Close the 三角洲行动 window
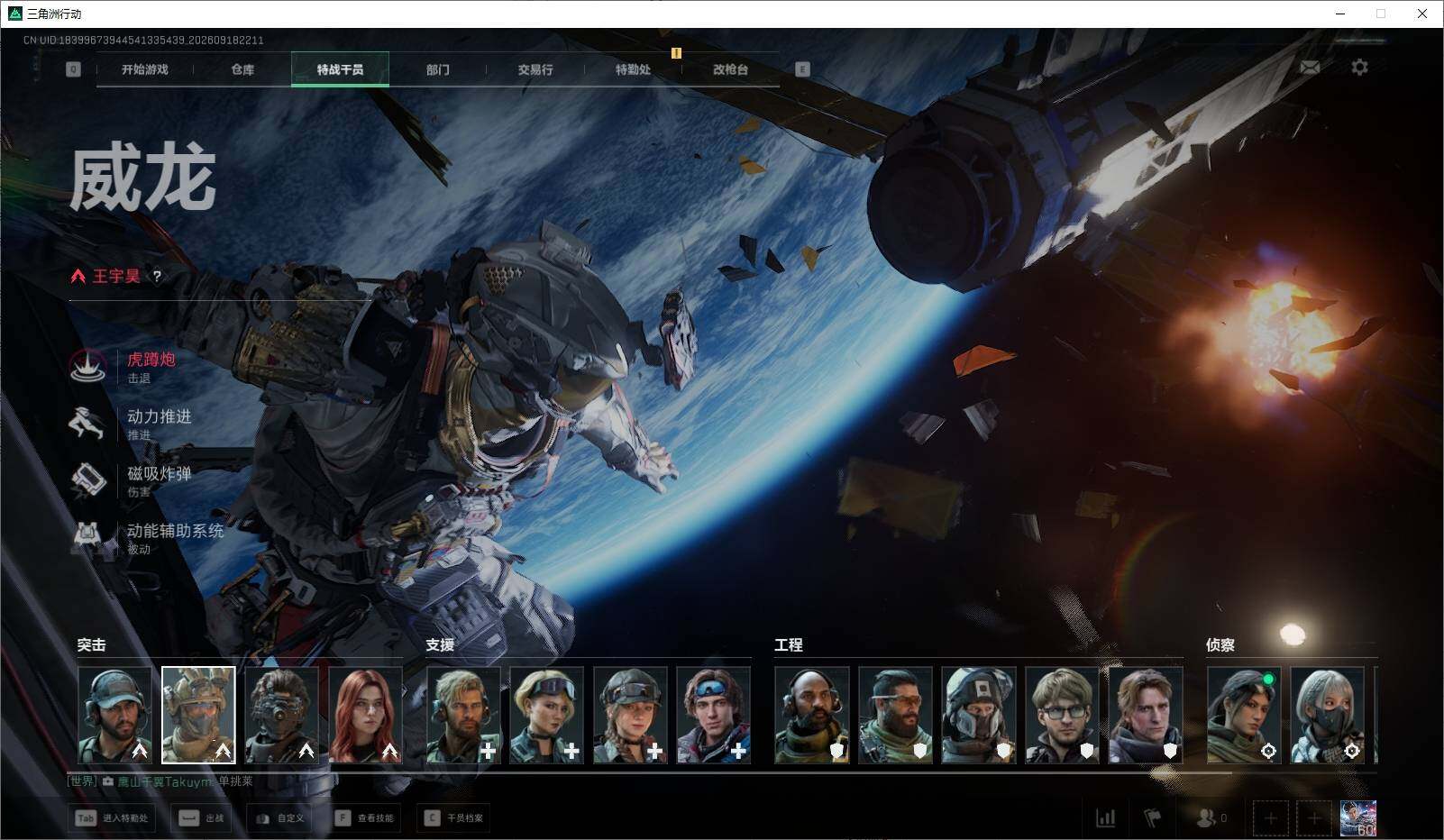1444x840 pixels. [1422, 14]
